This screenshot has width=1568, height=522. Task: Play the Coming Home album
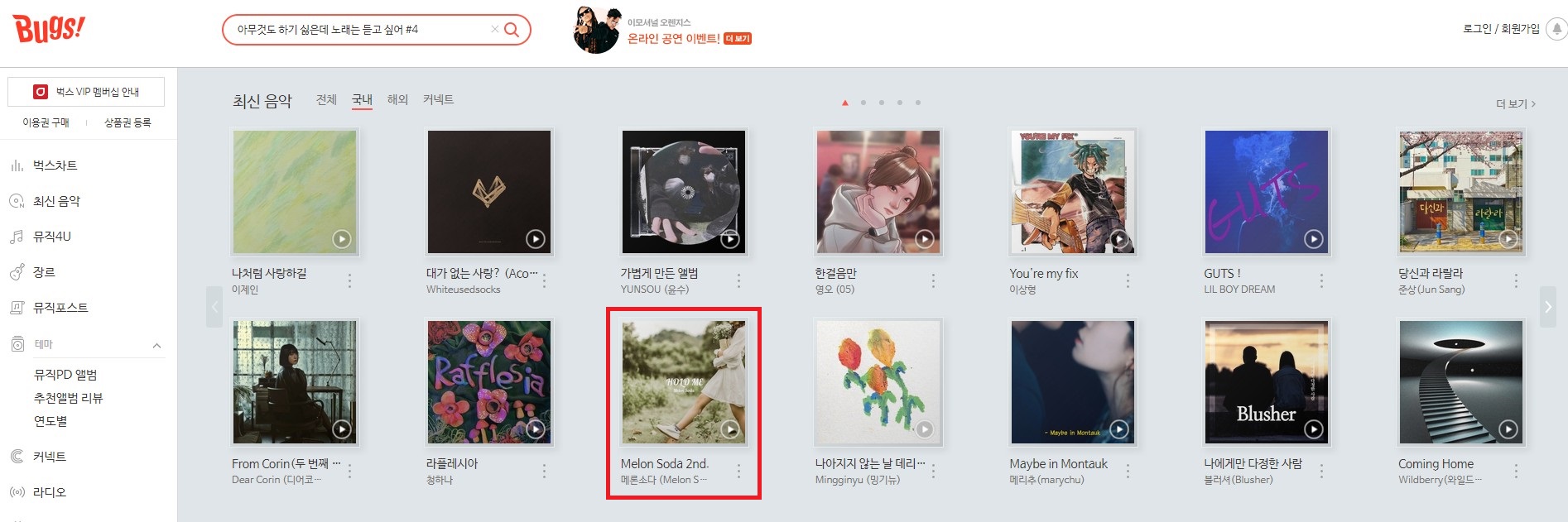point(1508,429)
